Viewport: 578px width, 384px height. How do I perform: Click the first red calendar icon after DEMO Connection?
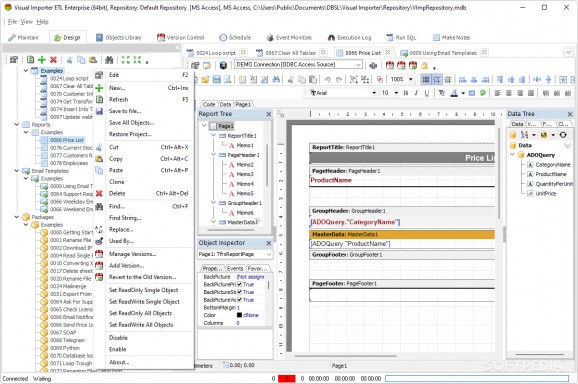[x=390, y=66]
